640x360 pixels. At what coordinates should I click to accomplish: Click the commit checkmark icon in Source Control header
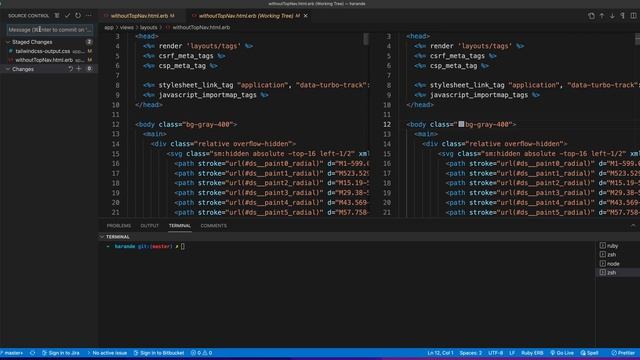pos(67,16)
